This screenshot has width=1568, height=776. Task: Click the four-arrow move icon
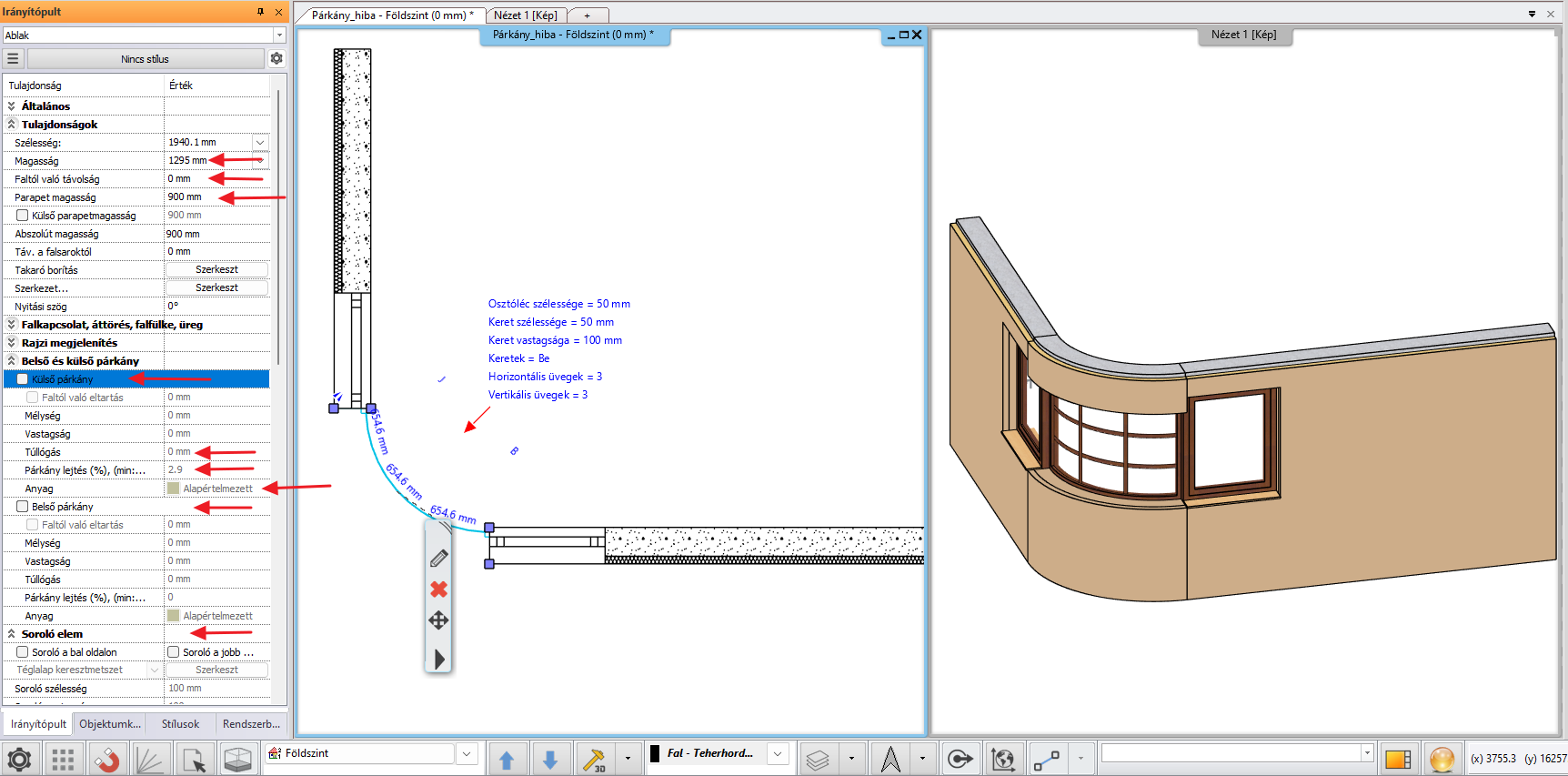[x=438, y=620]
